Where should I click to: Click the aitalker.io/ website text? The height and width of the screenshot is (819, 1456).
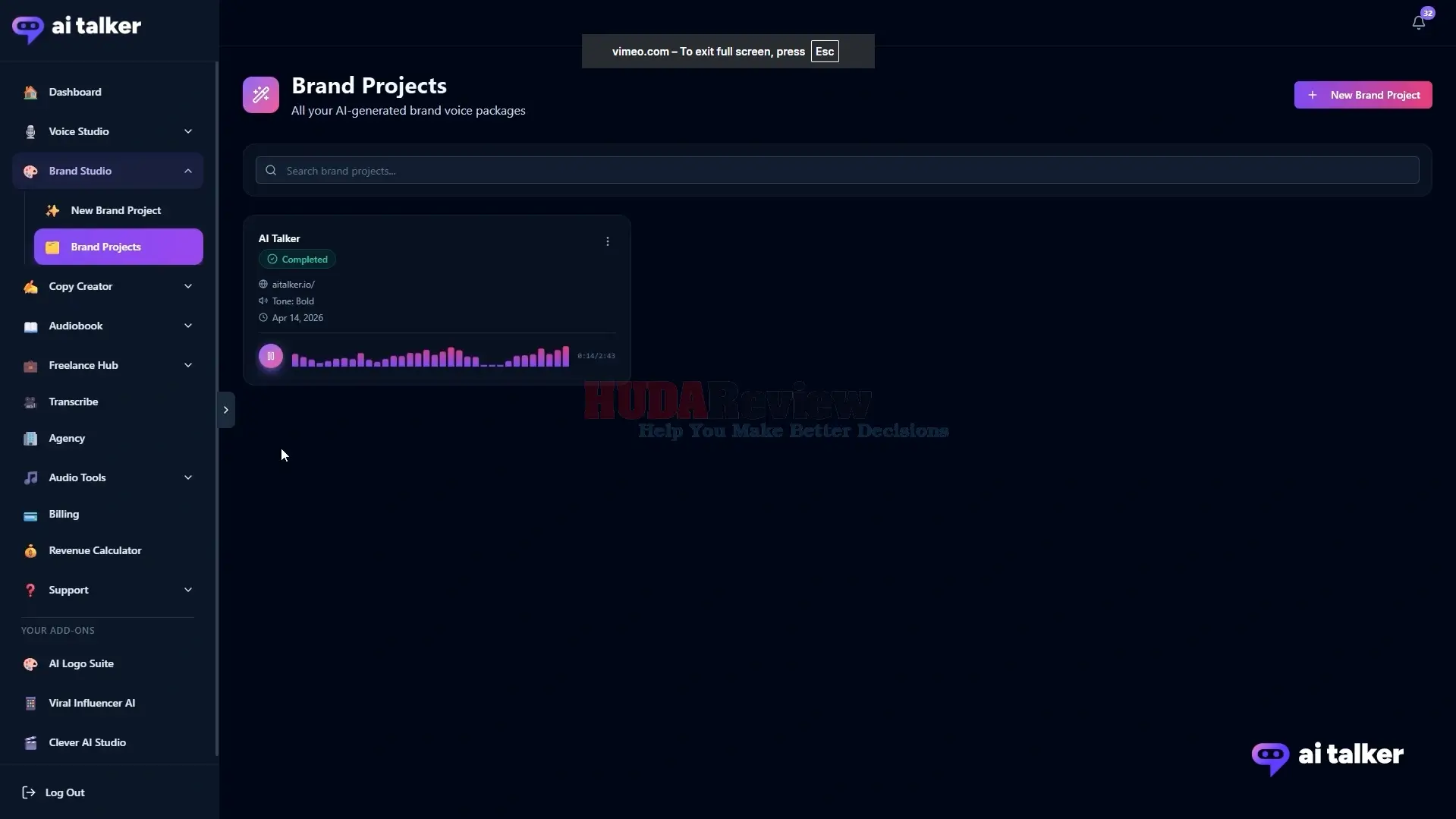click(x=294, y=285)
